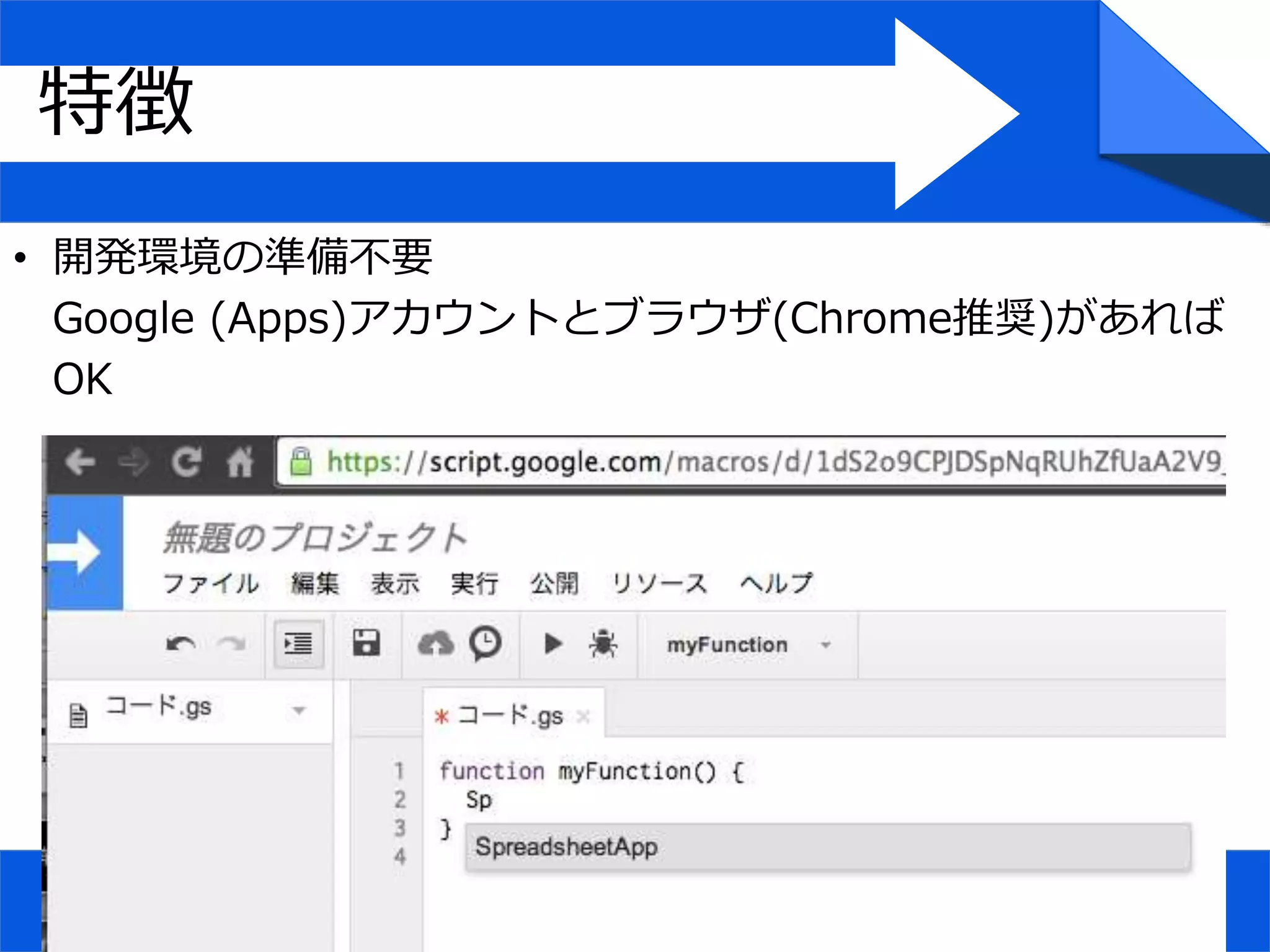This screenshot has width=1270, height=952.
Task: Run the script with the play button
Action: 553,643
